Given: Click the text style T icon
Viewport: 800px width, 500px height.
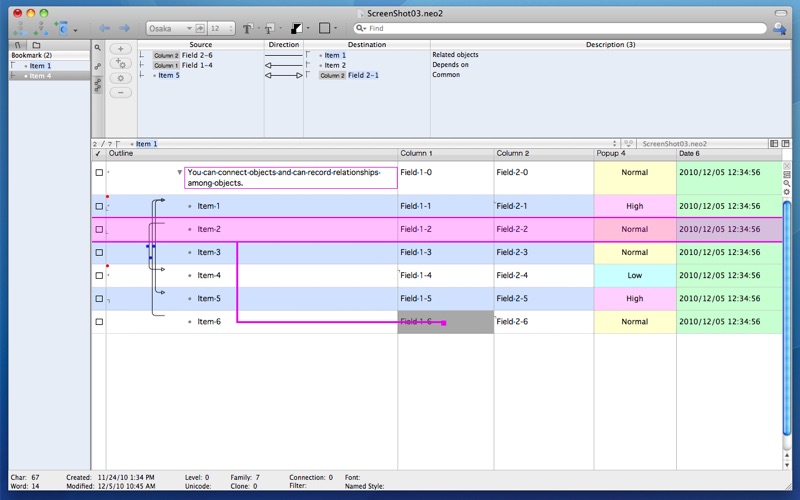Looking at the screenshot, I should (x=247, y=28).
